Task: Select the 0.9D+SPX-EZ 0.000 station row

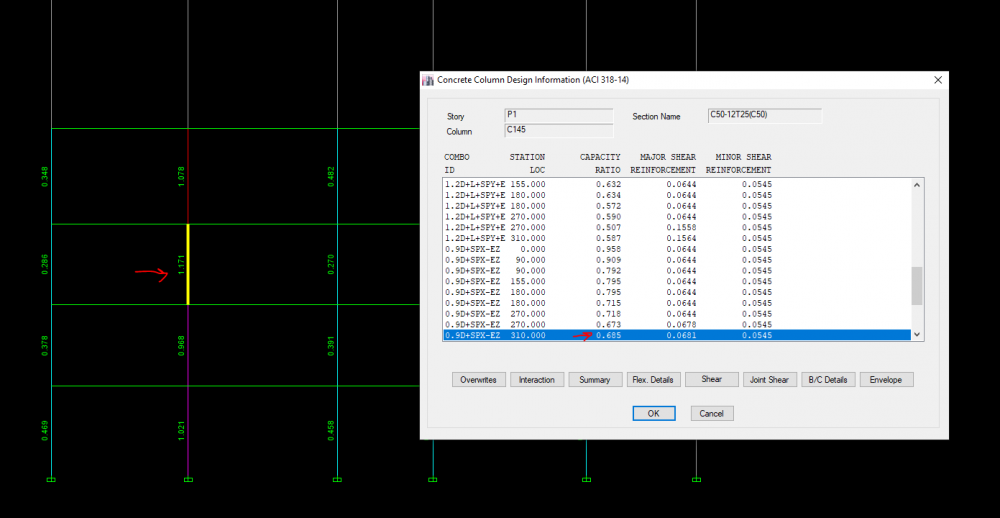Action: coord(677,249)
